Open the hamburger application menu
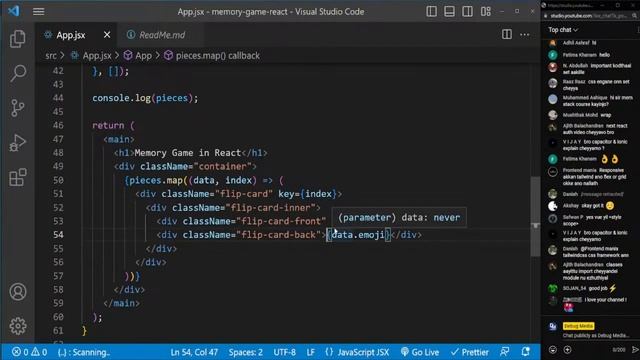This screenshot has height=360, width=640. tap(39, 11)
